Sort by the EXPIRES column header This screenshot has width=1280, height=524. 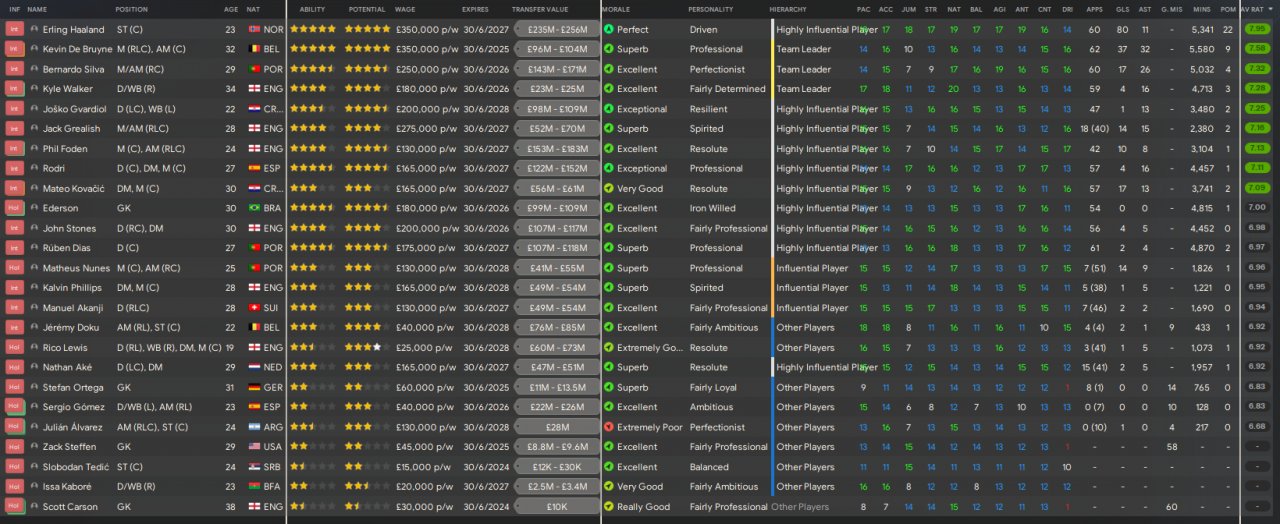pos(476,9)
